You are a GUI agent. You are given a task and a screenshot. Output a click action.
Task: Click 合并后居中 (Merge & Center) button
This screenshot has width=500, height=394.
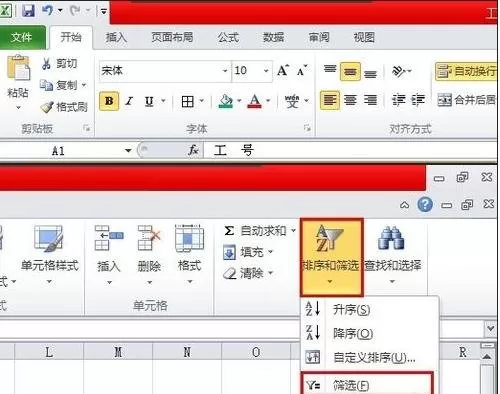[467, 99]
